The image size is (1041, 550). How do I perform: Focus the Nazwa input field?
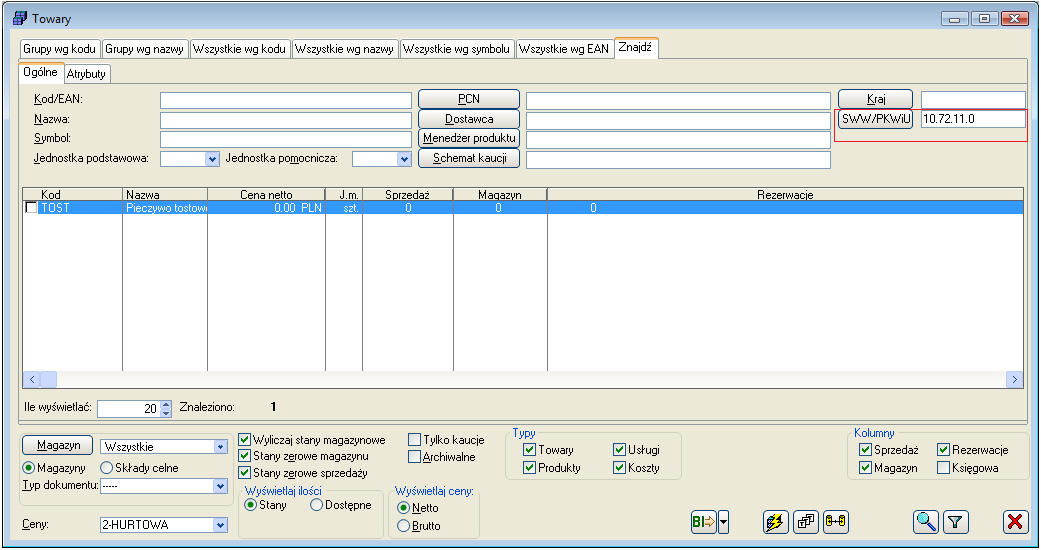(286, 120)
